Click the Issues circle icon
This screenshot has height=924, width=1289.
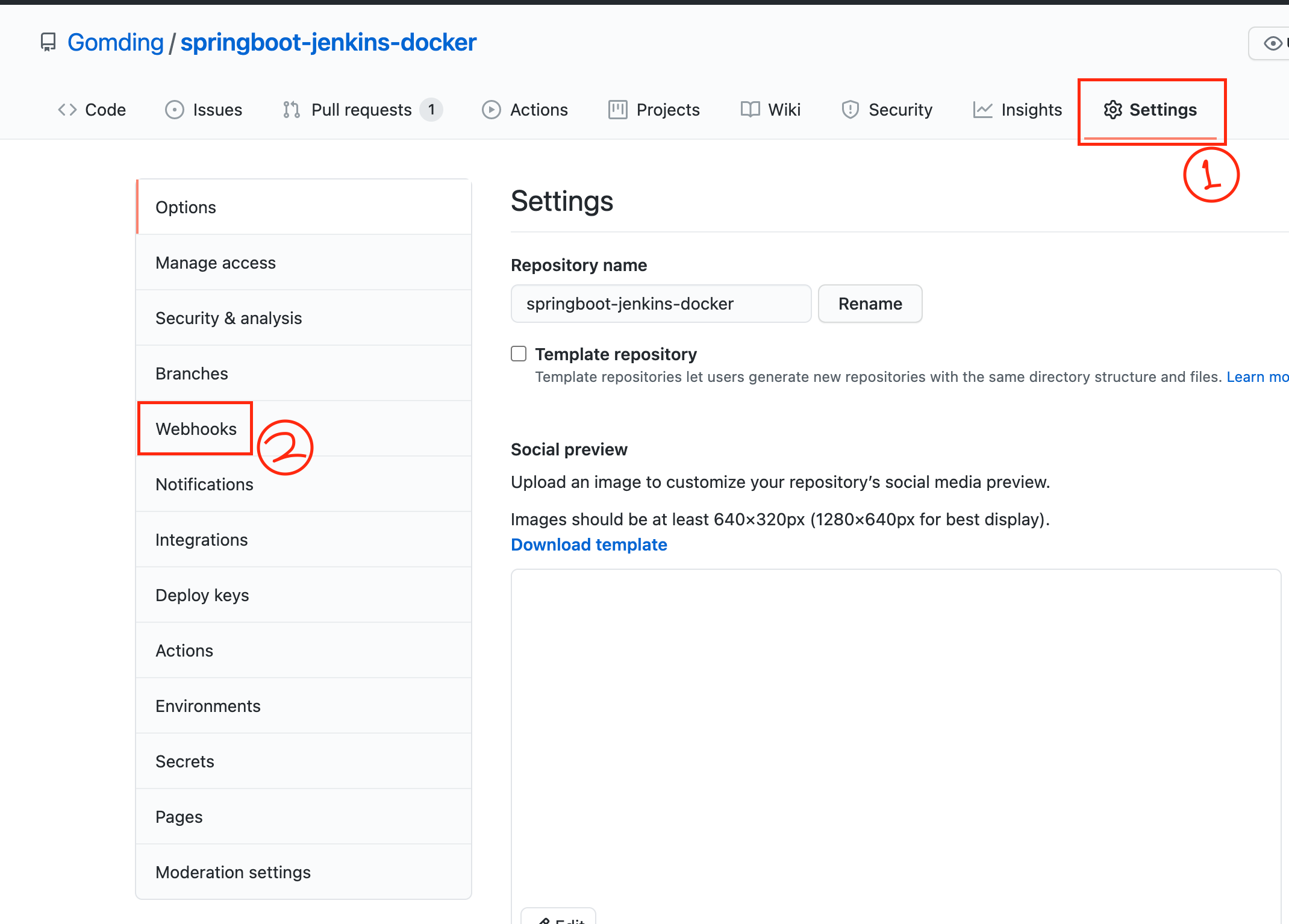175,110
